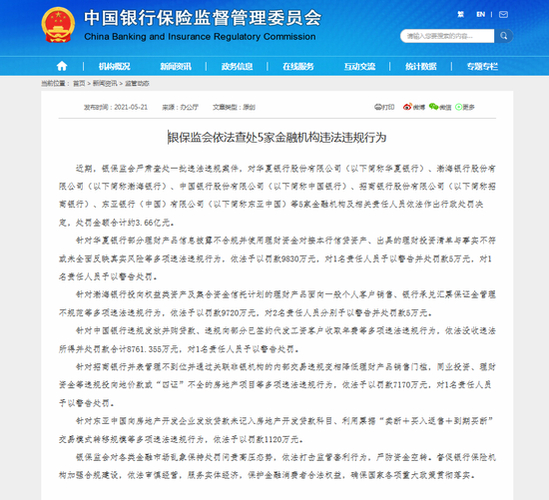
Task: Open more share options (更多)
Action: 465,107
